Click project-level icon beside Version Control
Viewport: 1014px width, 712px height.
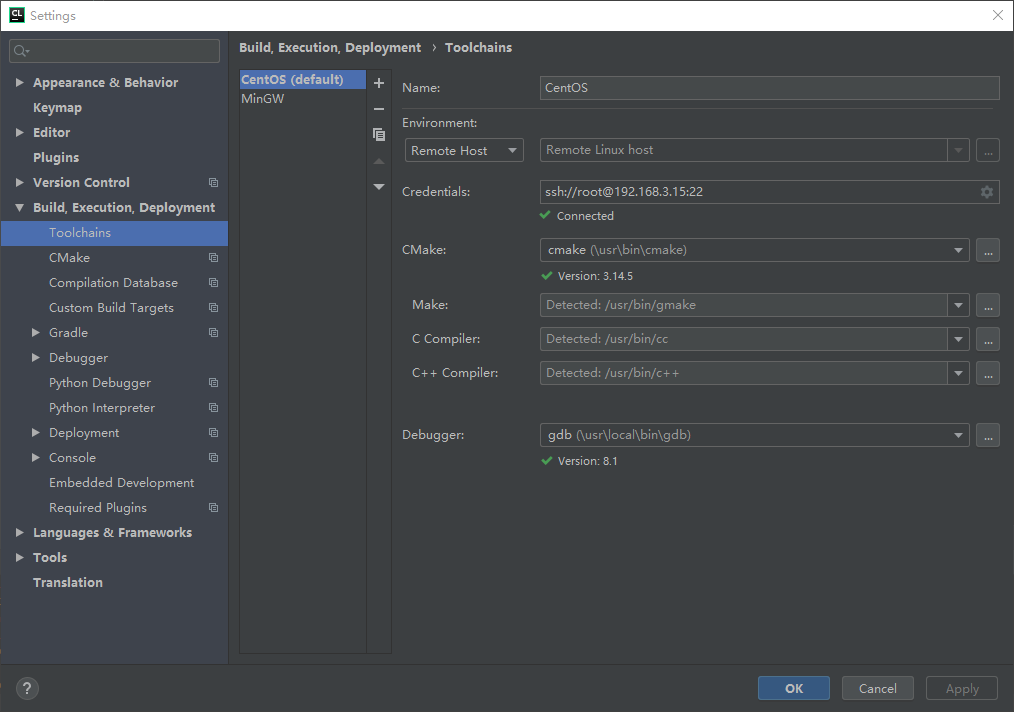pyautogui.click(x=213, y=182)
